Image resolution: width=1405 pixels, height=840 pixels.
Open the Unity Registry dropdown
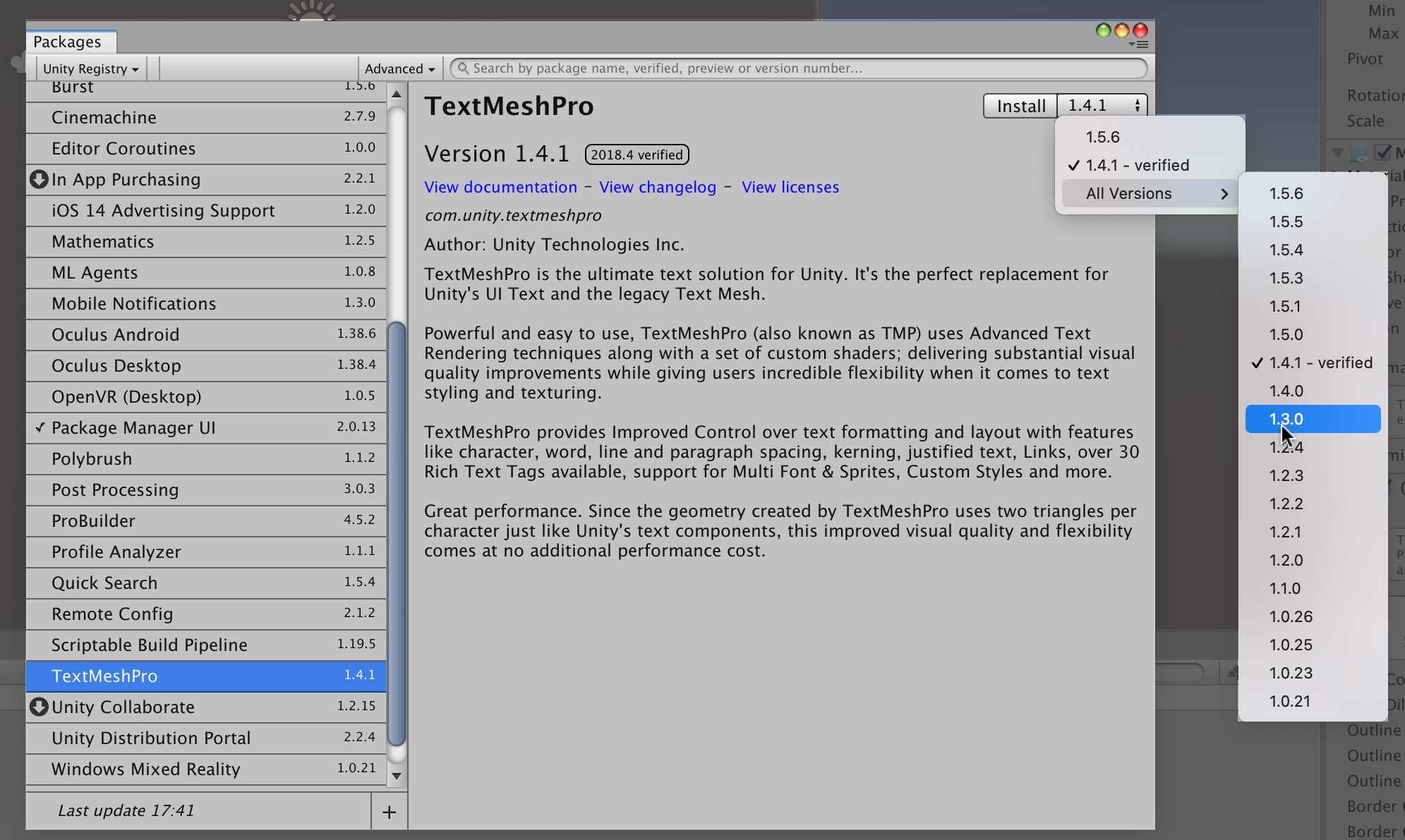pyautogui.click(x=90, y=68)
